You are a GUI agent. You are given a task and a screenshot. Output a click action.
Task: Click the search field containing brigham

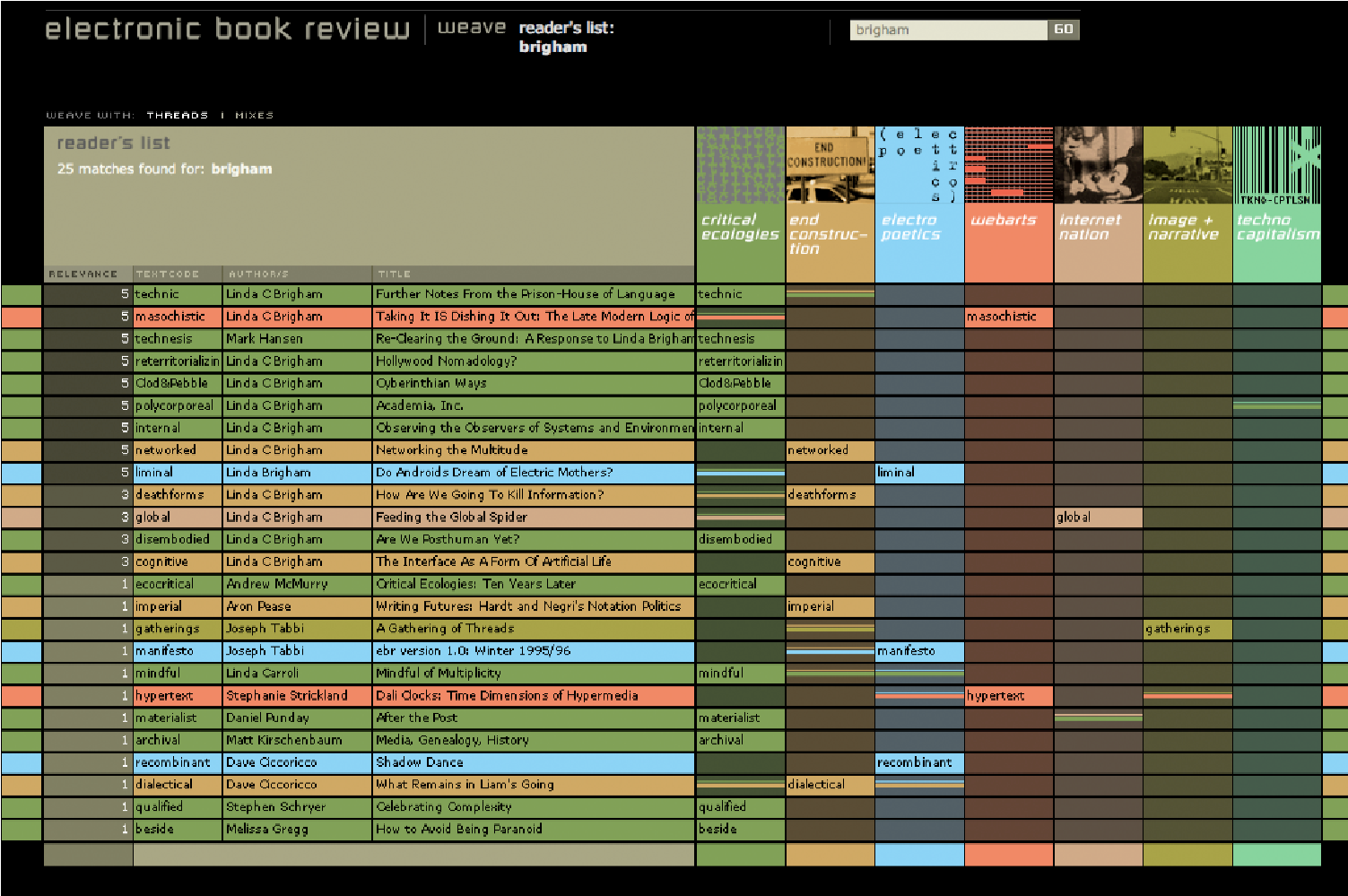[948, 30]
